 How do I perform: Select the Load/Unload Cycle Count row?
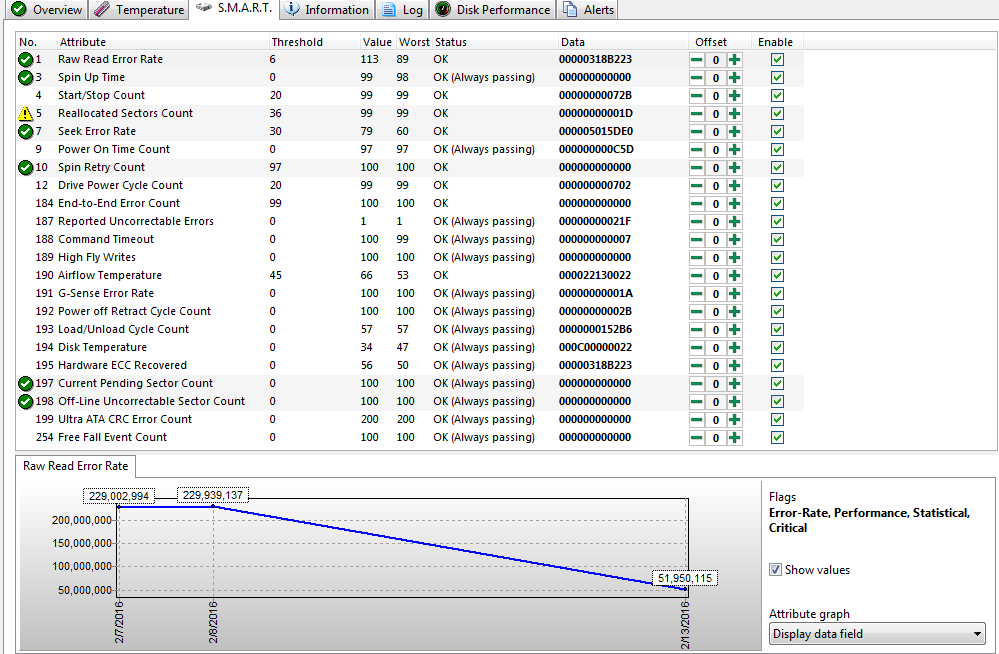tap(410, 330)
